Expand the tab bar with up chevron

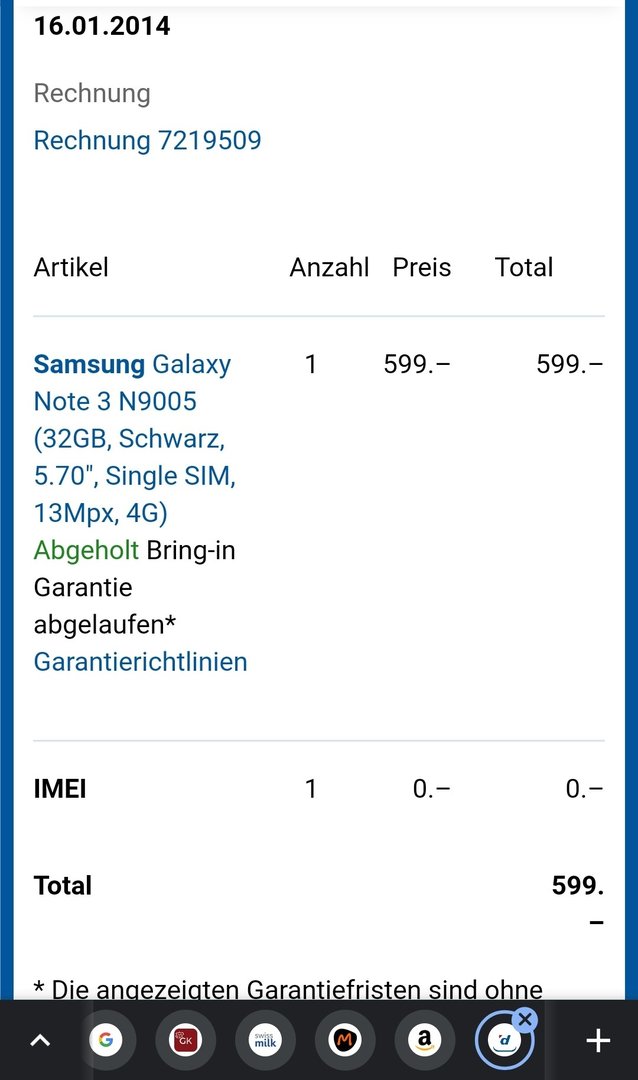click(41, 1040)
